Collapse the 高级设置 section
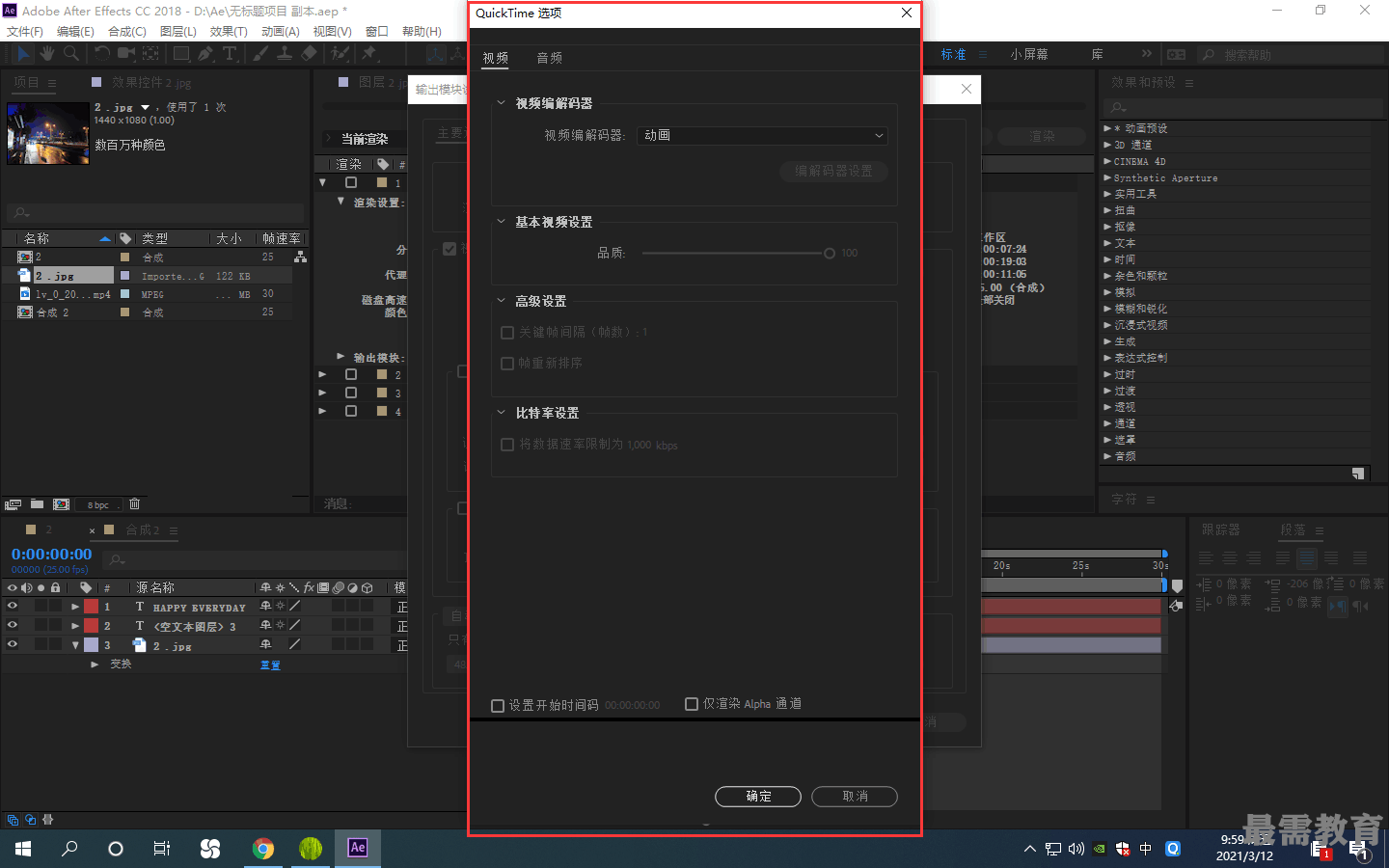The image size is (1389, 868). [x=501, y=301]
